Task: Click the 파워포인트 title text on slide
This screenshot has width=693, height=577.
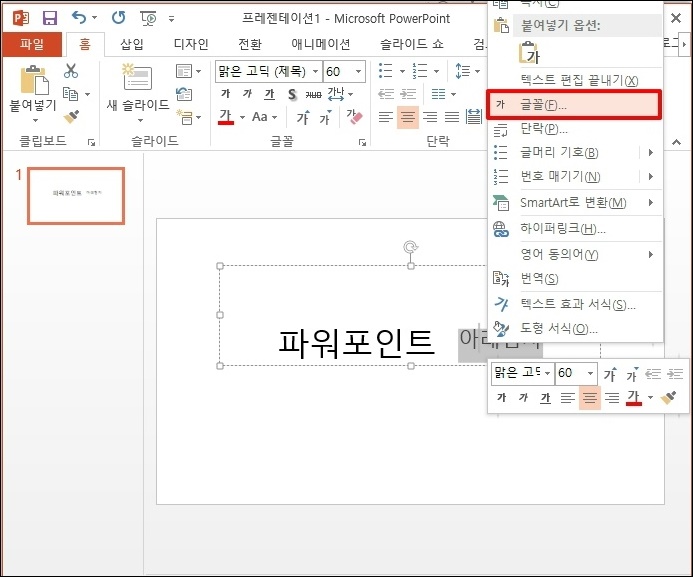Action: point(357,343)
